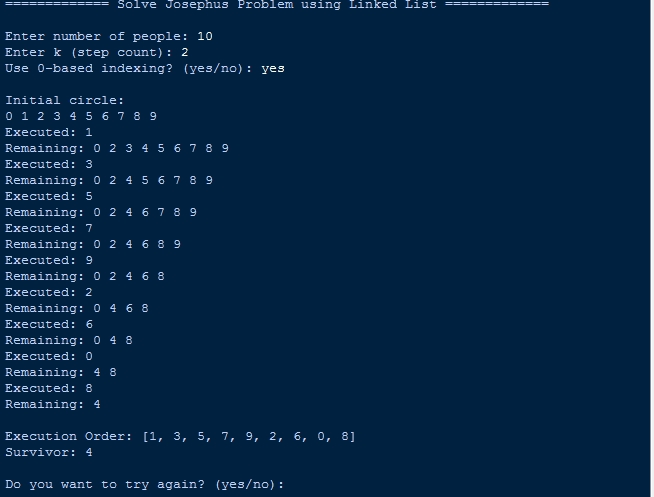This screenshot has width=654, height=497.
Task: Click the 'Executed: 5' line
Action: click(49, 196)
